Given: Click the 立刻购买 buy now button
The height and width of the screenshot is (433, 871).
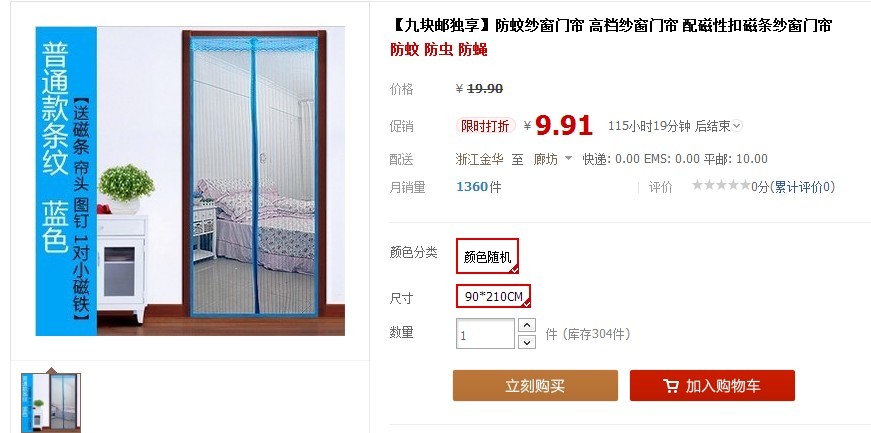Looking at the screenshot, I should tap(535, 386).
